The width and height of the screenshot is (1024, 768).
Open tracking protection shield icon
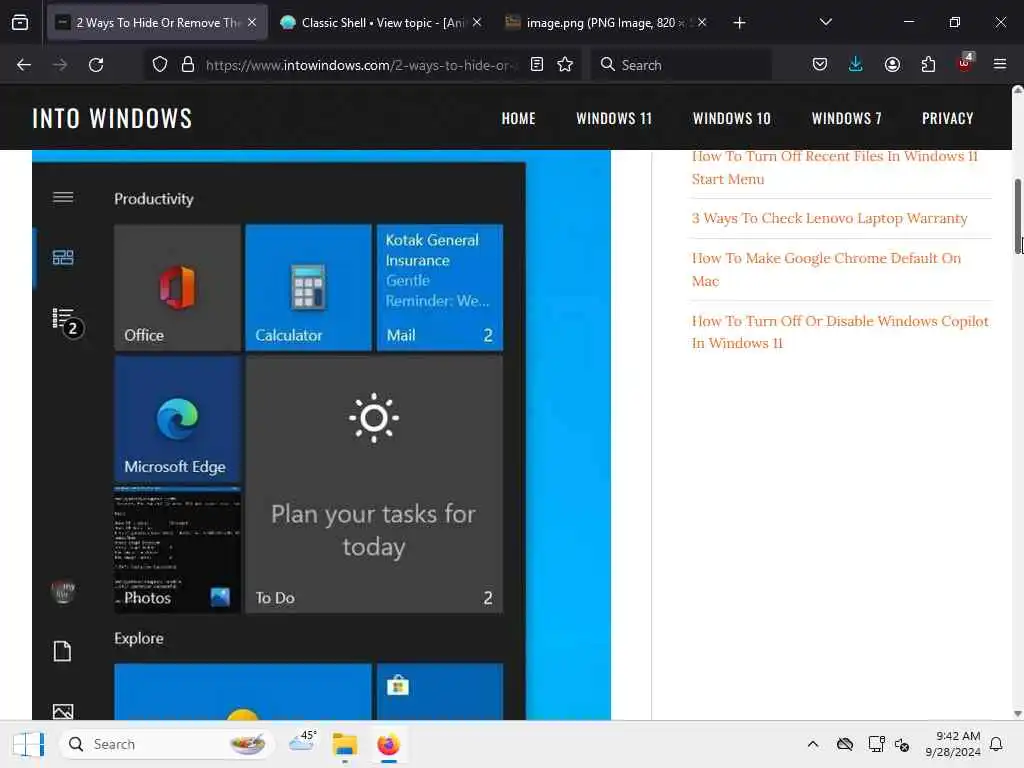160,65
